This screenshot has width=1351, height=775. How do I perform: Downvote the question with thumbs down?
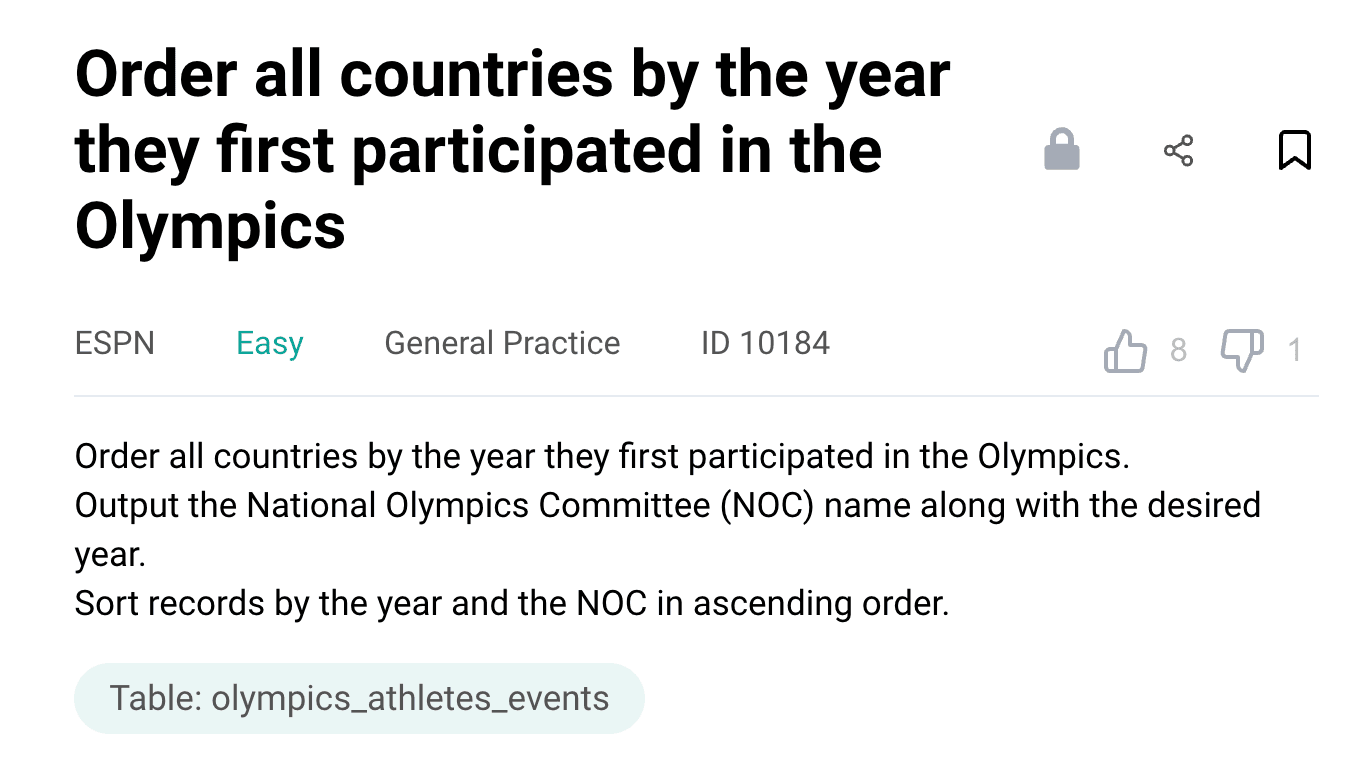pyautogui.click(x=1242, y=351)
